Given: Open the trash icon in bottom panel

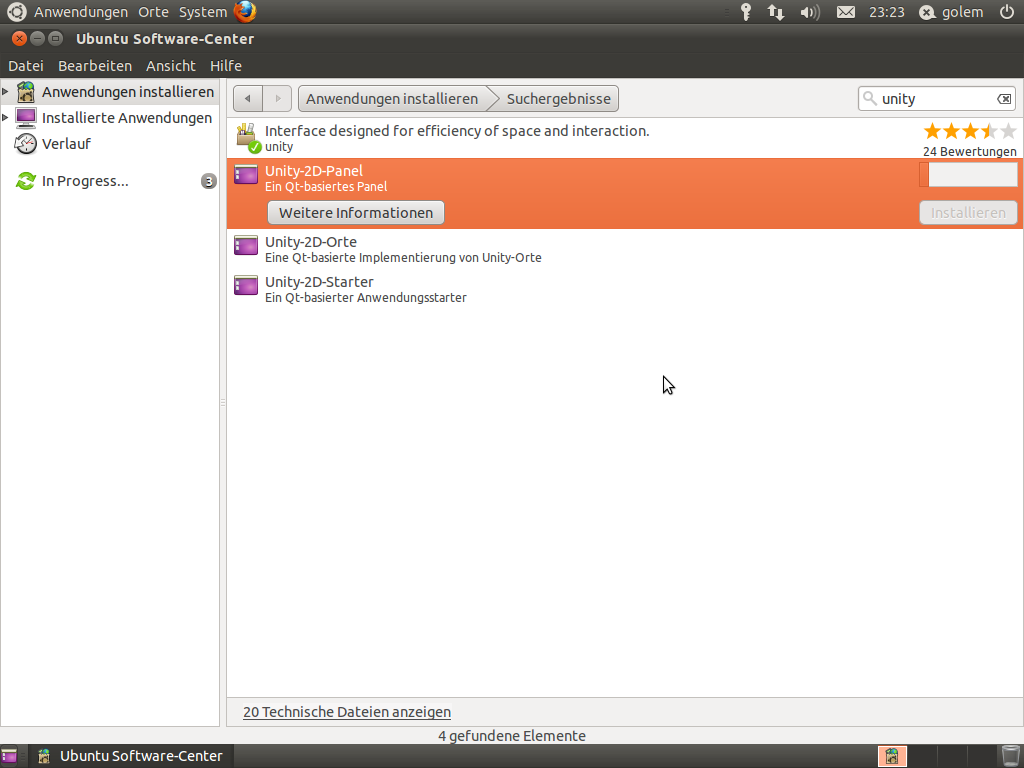Looking at the screenshot, I should point(1010,756).
